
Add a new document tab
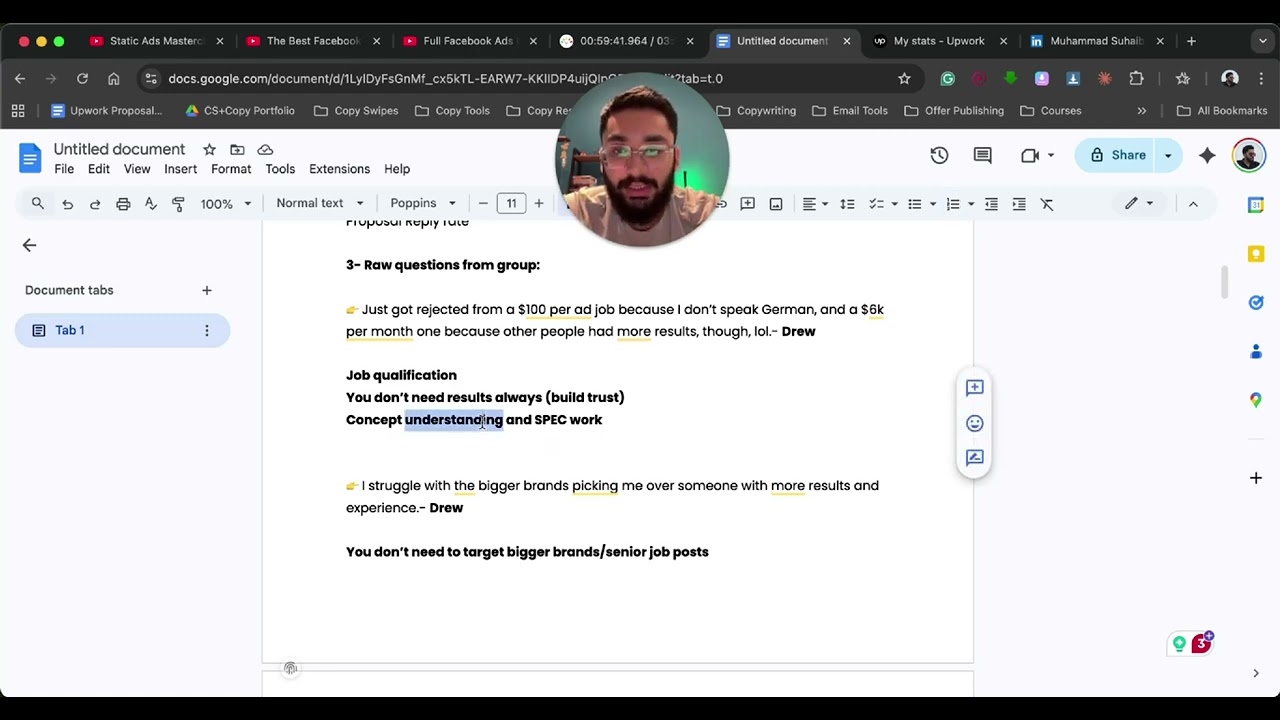pos(207,290)
